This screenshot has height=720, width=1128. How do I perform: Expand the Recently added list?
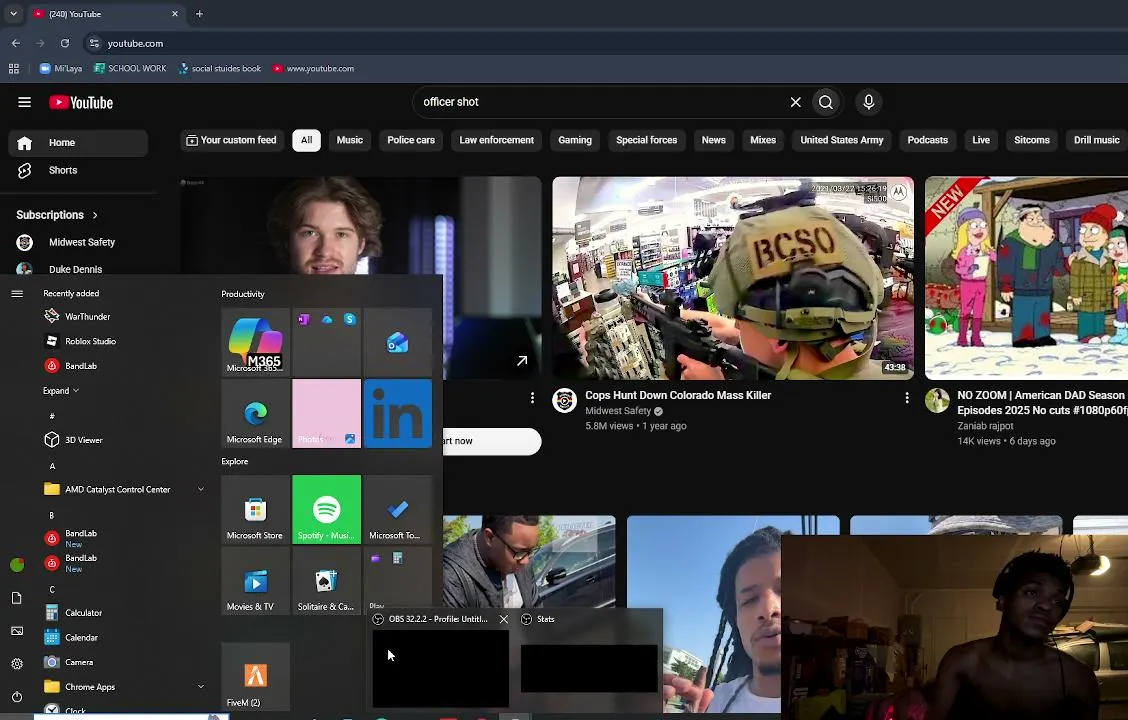coord(61,391)
